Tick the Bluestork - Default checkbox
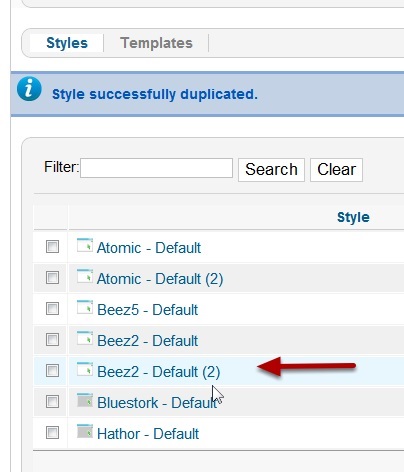This screenshot has height=472, width=404. coord(52,401)
